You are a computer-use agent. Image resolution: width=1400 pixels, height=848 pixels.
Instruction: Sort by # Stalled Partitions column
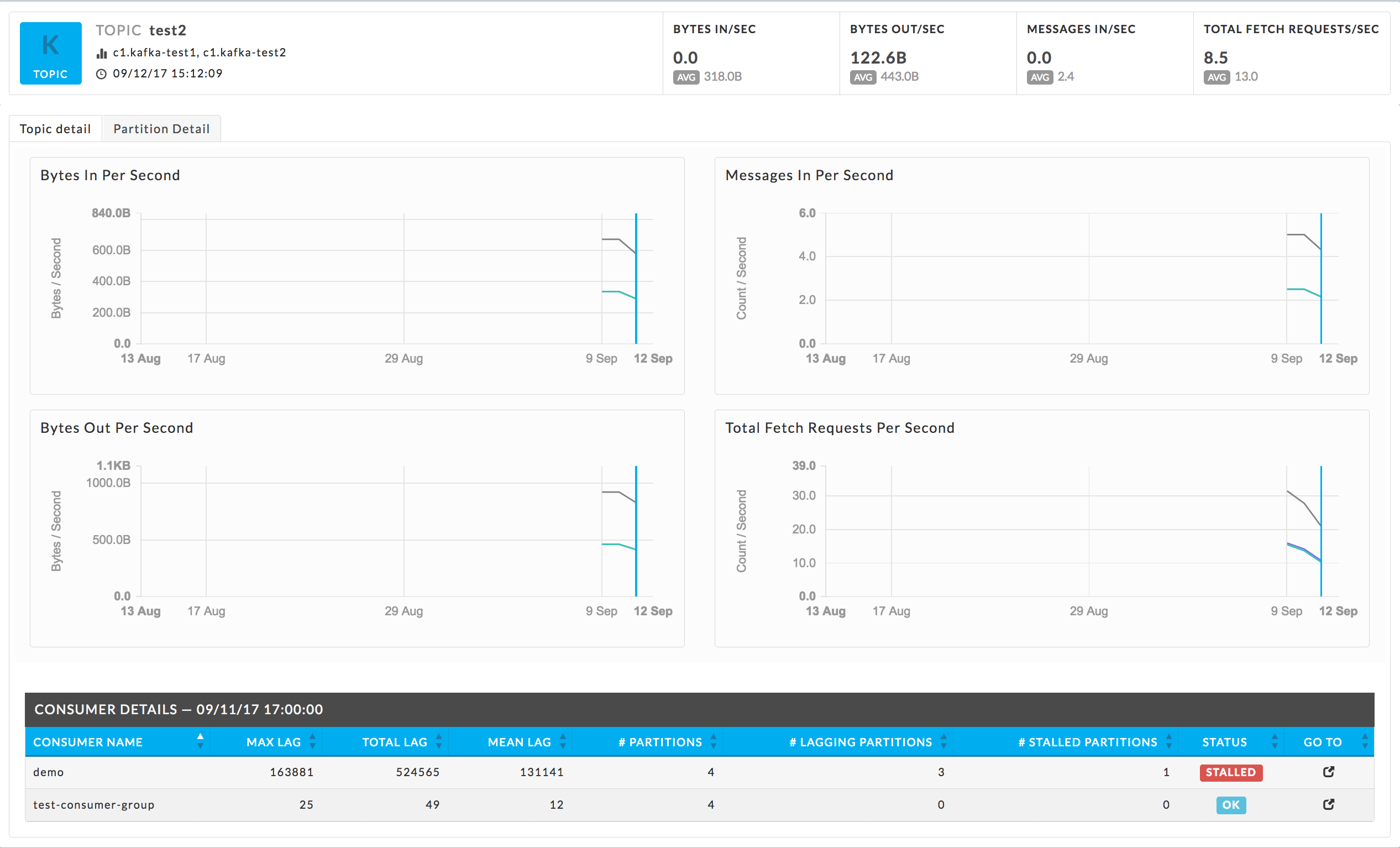[x=1169, y=741]
